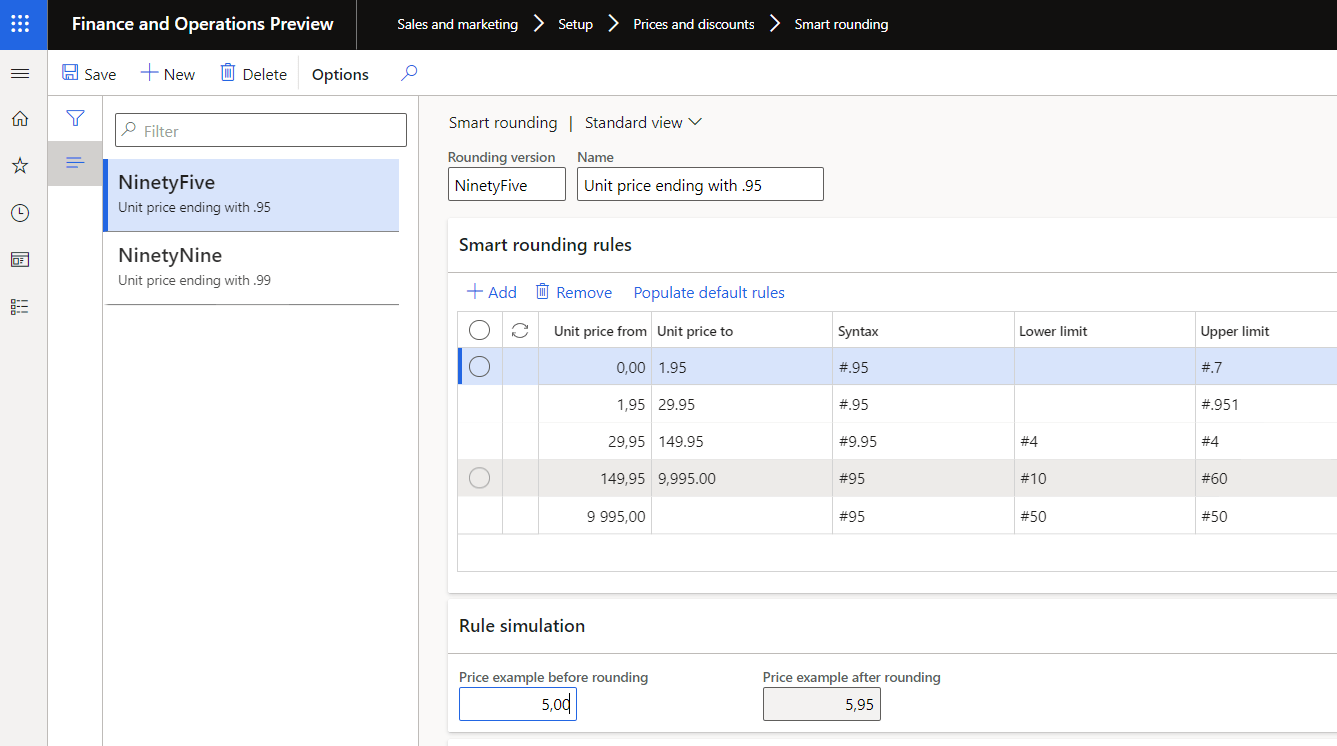Toggle select-all circle in grid header
This screenshot has width=1337, height=746.
pyautogui.click(x=480, y=330)
